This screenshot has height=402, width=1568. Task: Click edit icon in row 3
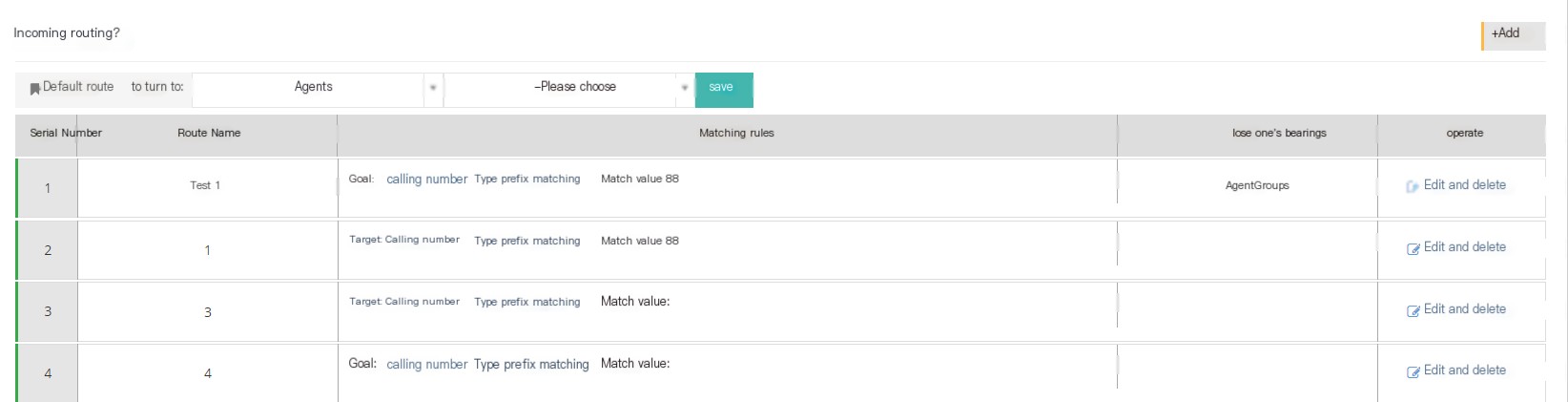pyautogui.click(x=1413, y=310)
